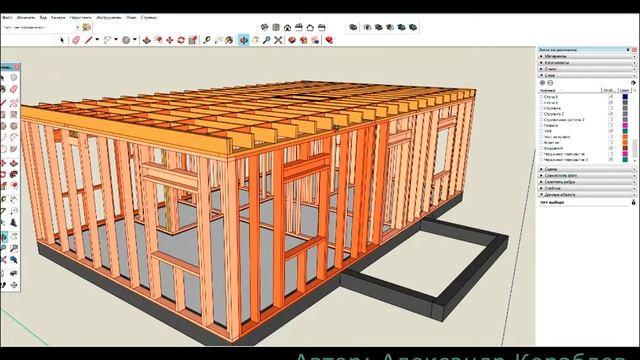
Task: Set layer Стена 8 as active radio button
Action: tap(541, 97)
